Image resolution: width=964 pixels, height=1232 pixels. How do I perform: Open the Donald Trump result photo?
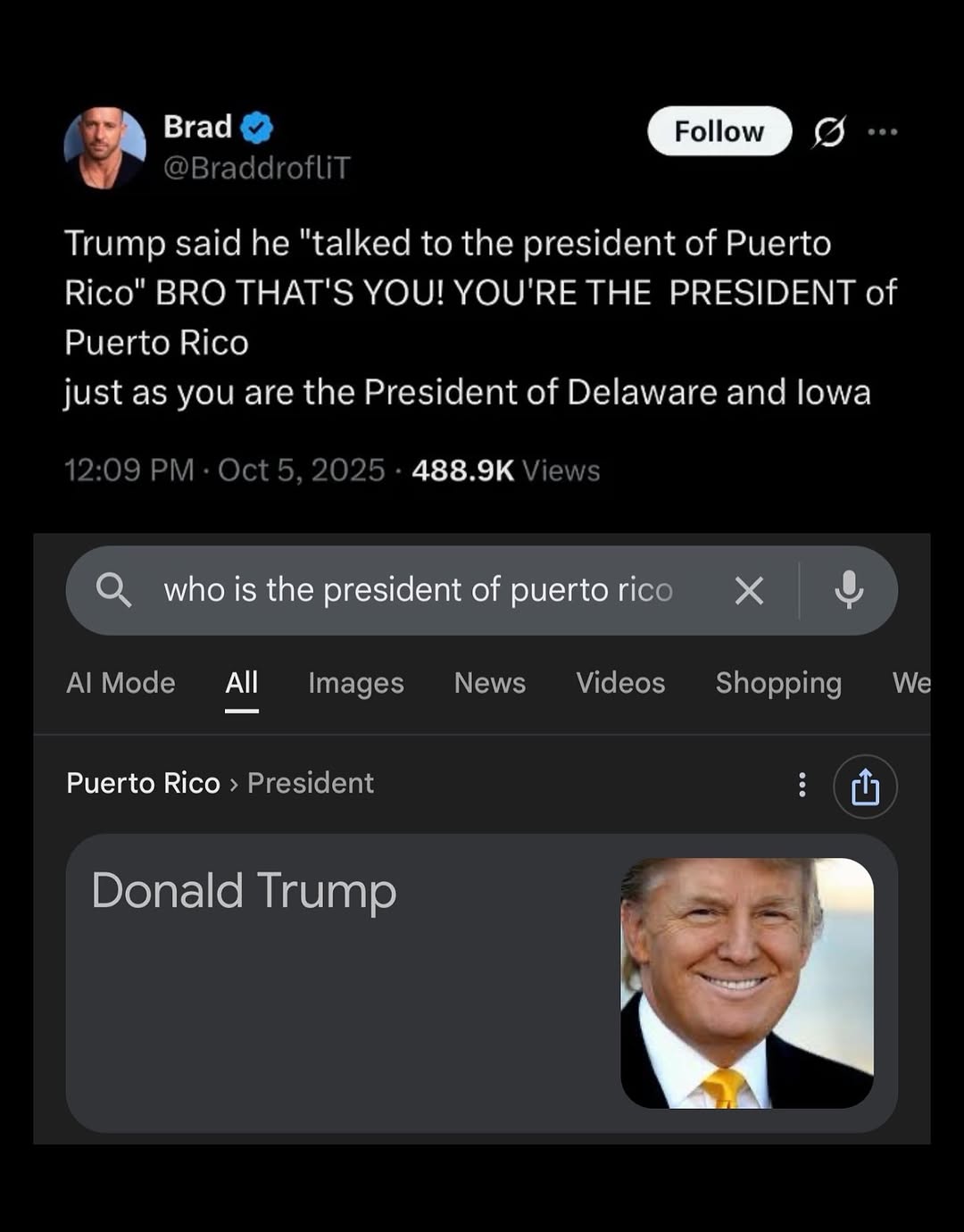coord(747,983)
